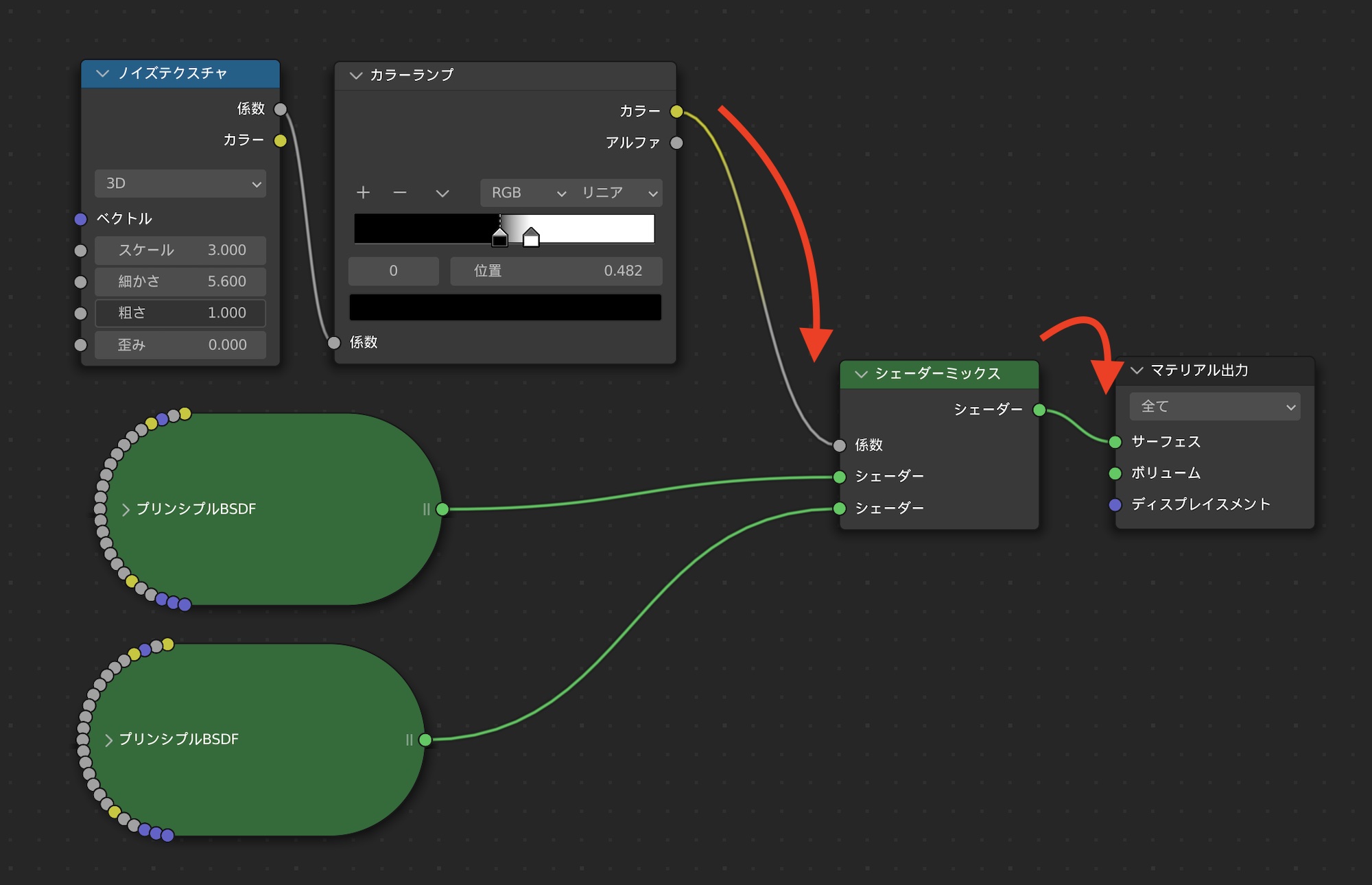Collapse the ノイズテクスチャ node
1372x885 pixels.
click(x=103, y=73)
